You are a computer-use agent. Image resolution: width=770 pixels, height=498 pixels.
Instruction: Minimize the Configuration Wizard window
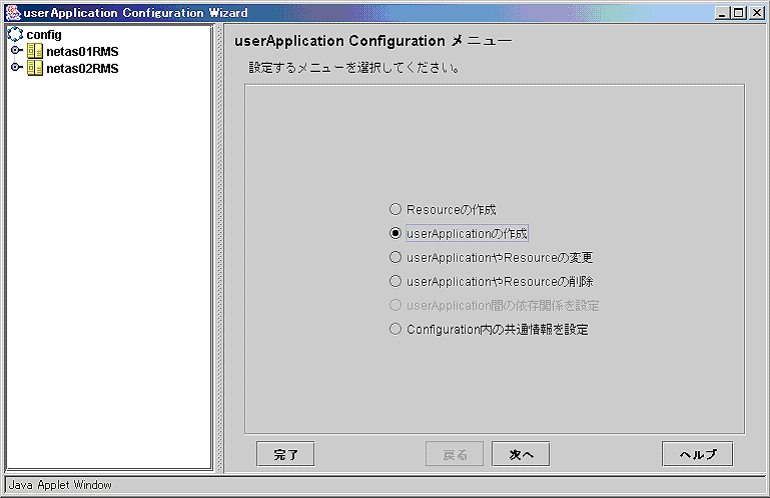721,13
